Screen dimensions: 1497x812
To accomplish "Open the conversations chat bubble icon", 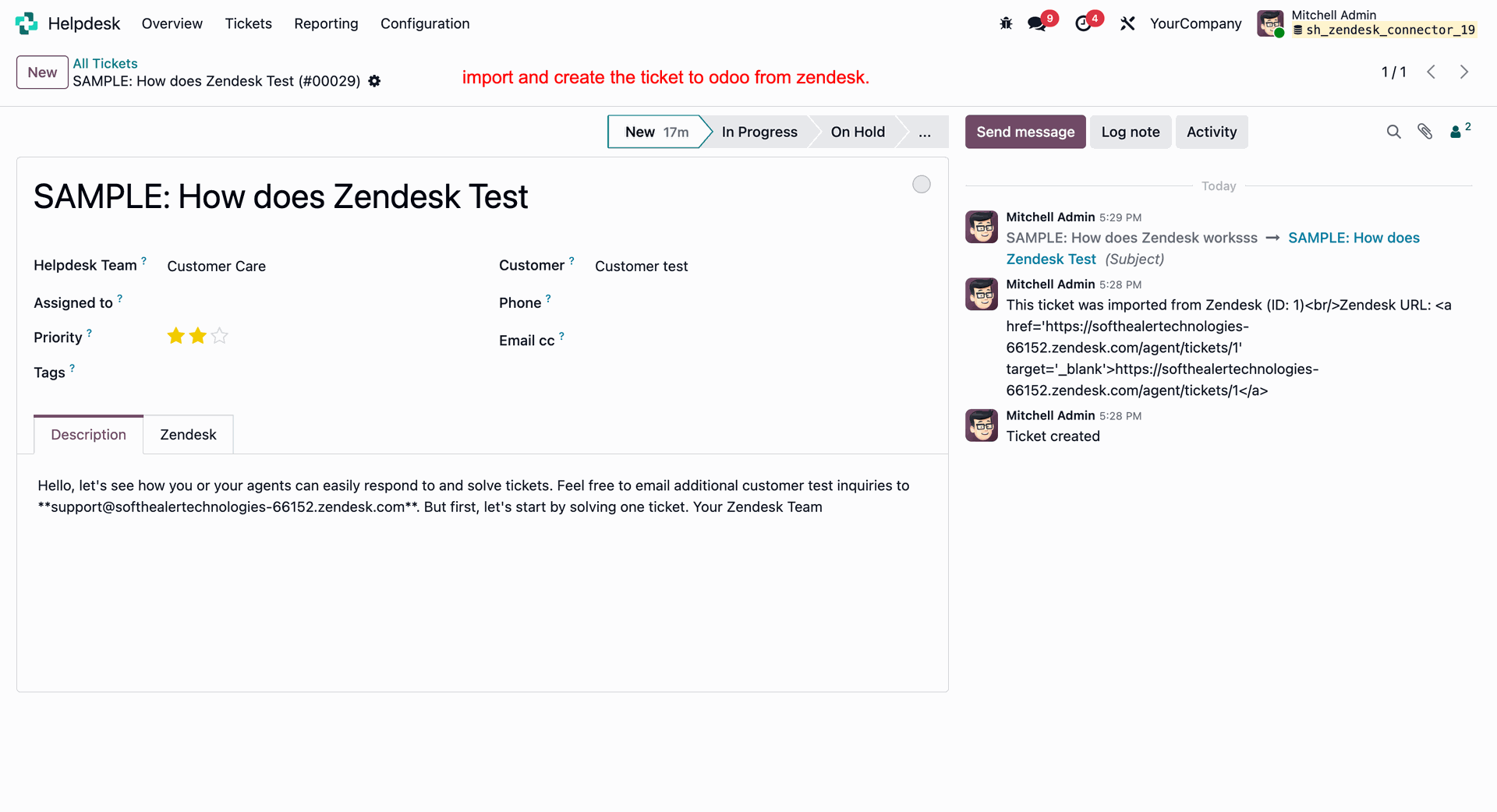I will 1037,23.
